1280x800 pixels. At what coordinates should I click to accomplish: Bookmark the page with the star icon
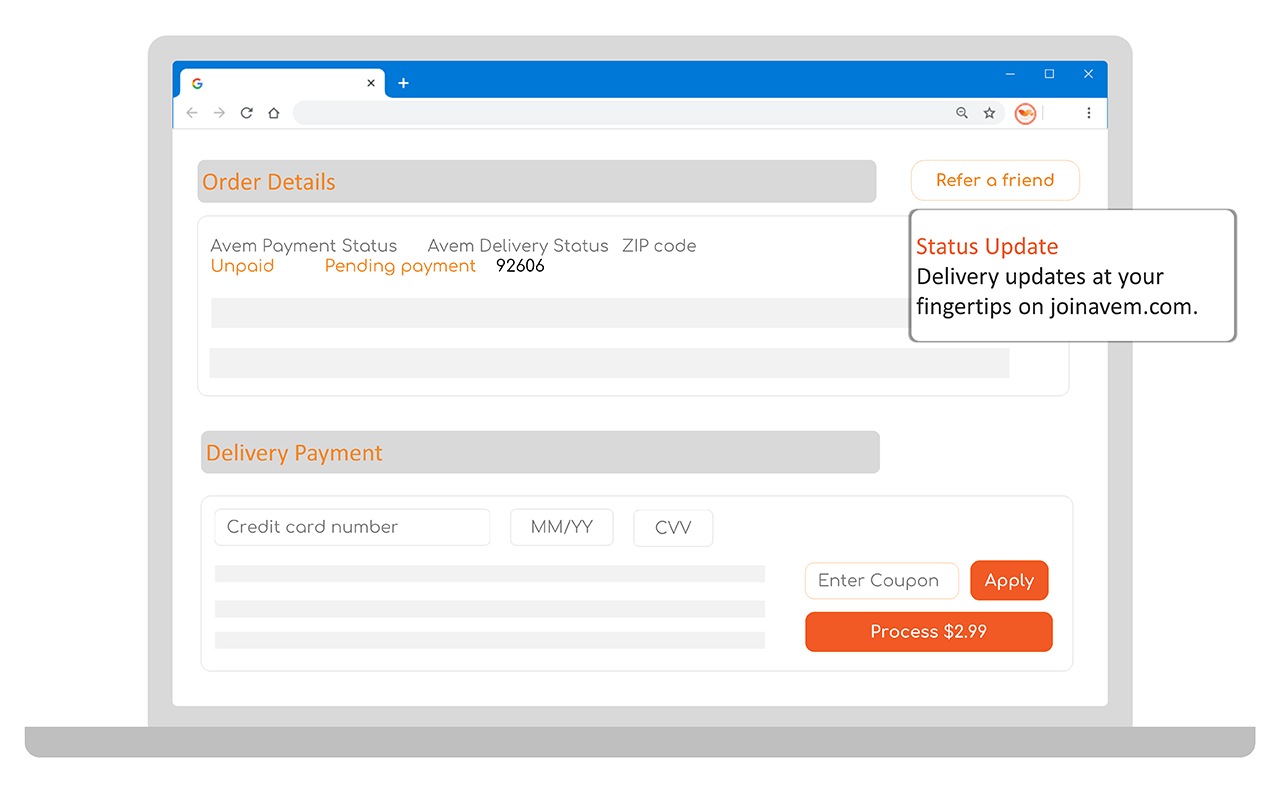[x=989, y=113]
